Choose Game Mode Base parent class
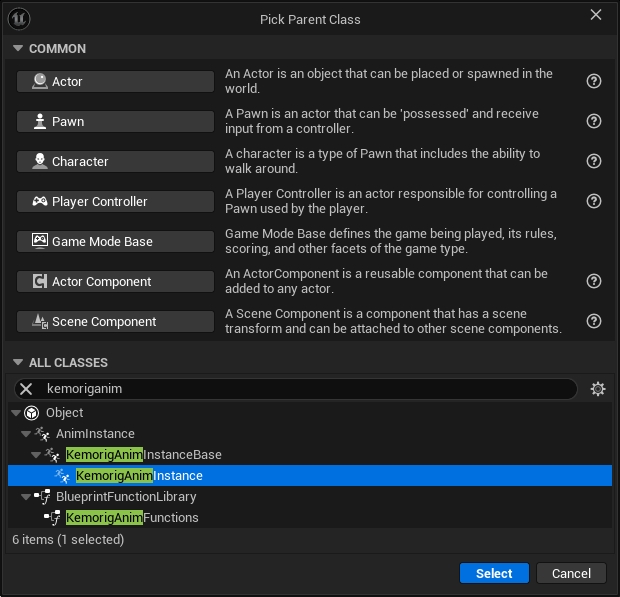 (115, 241)
